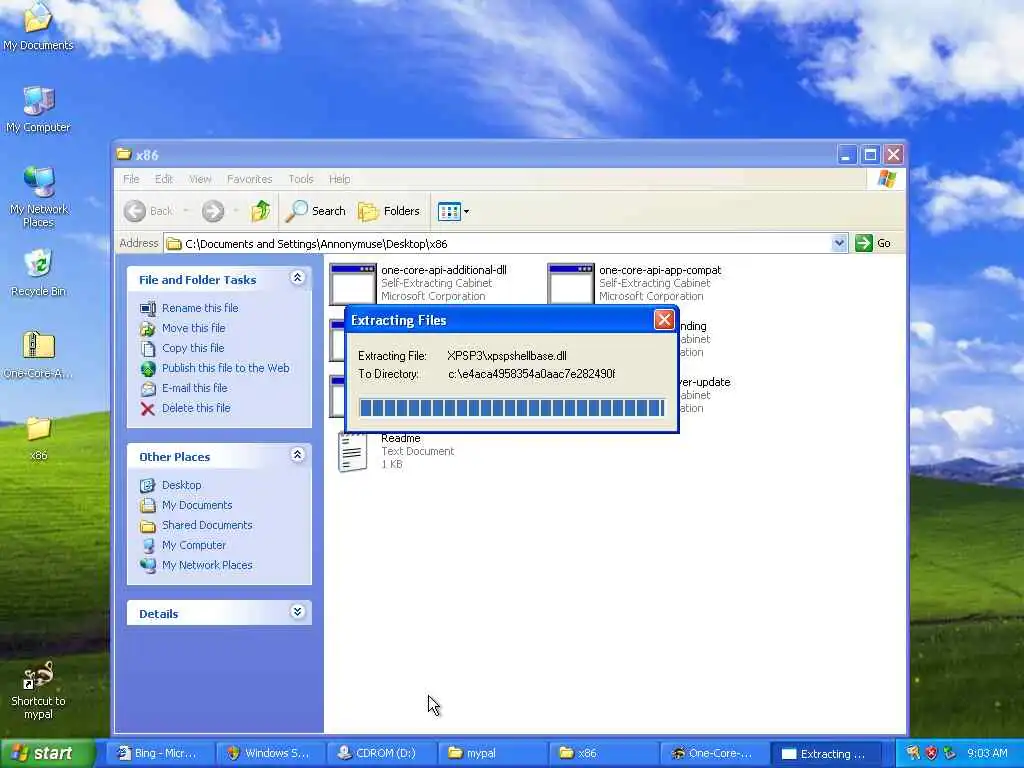Click the Go button
1024x768 pixels.
coord(873,243)
